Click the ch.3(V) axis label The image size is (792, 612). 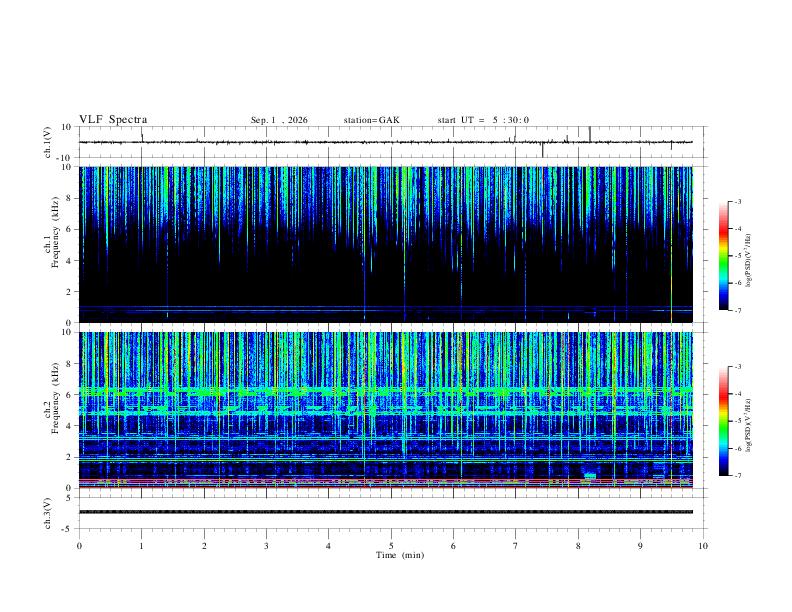coord(48,513)
